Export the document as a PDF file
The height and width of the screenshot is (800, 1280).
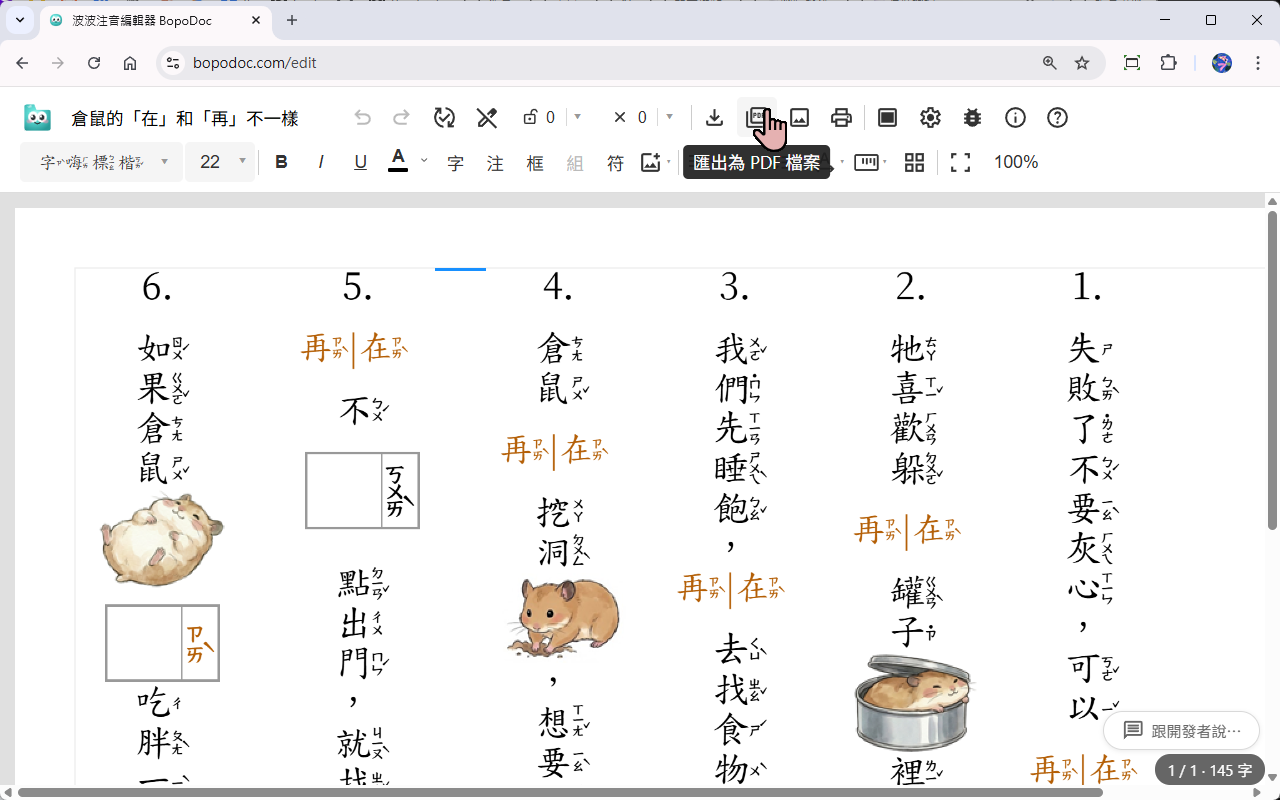click(x=757, y=117)
